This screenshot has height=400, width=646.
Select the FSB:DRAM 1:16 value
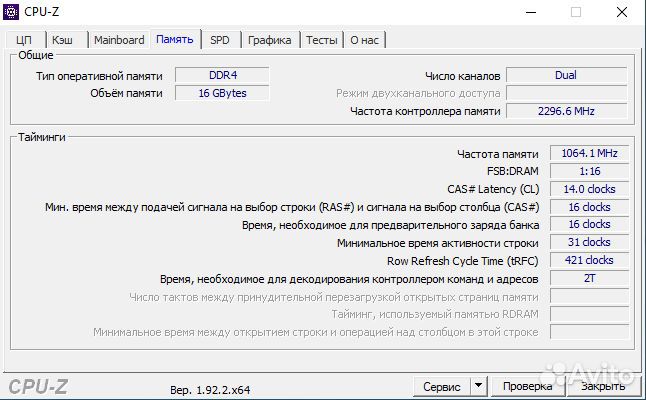point(590,171)
